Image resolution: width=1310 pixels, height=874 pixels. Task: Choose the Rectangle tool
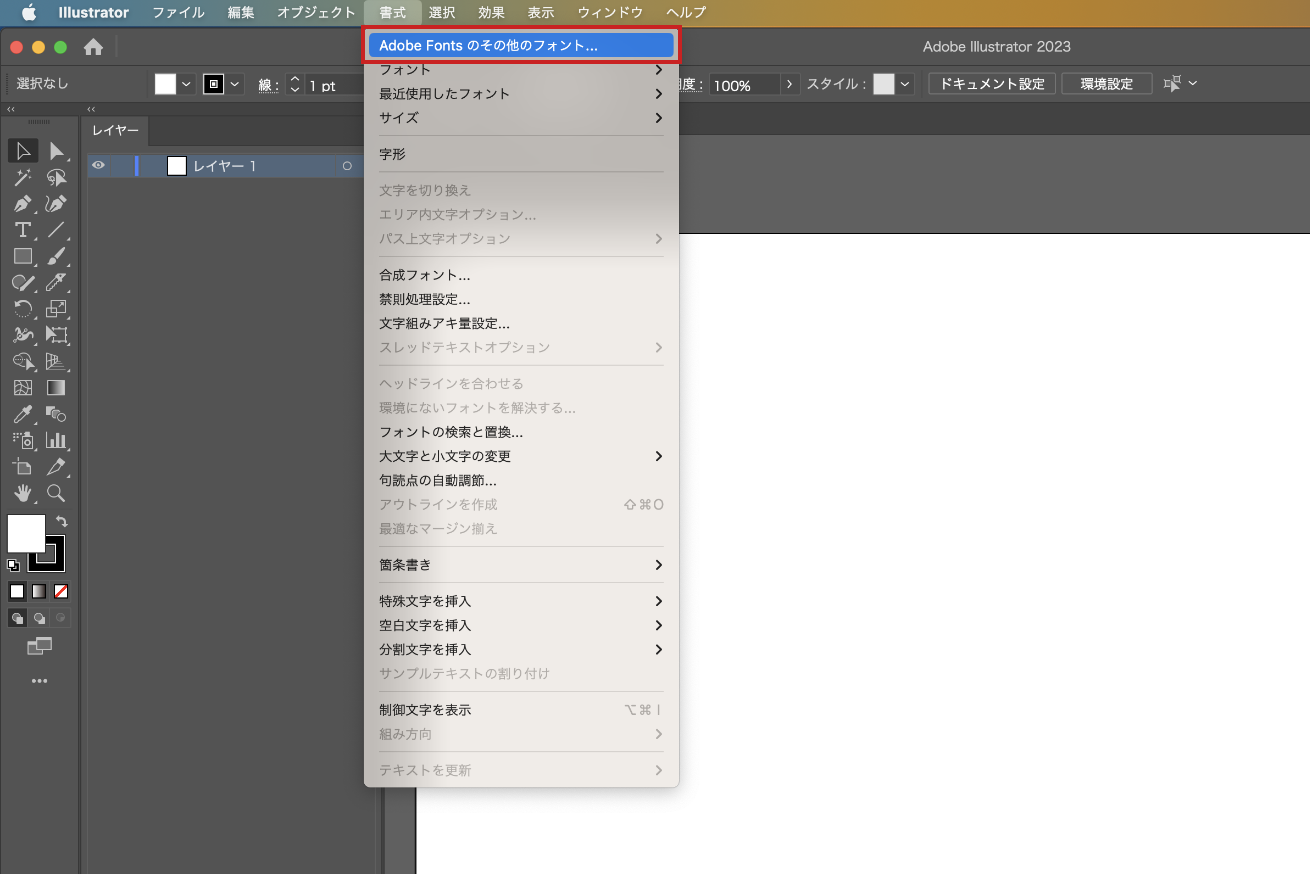22,257
